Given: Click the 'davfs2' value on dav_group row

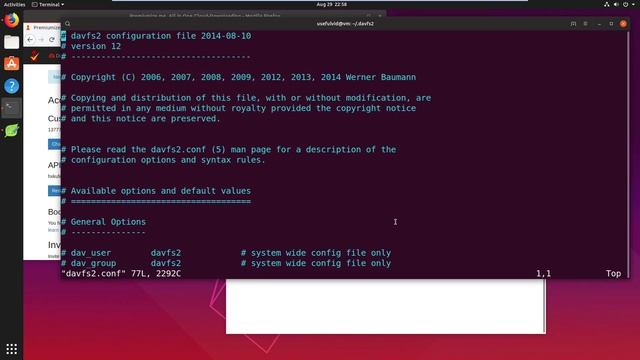Looking at the screenshot, I should point(166,263).
